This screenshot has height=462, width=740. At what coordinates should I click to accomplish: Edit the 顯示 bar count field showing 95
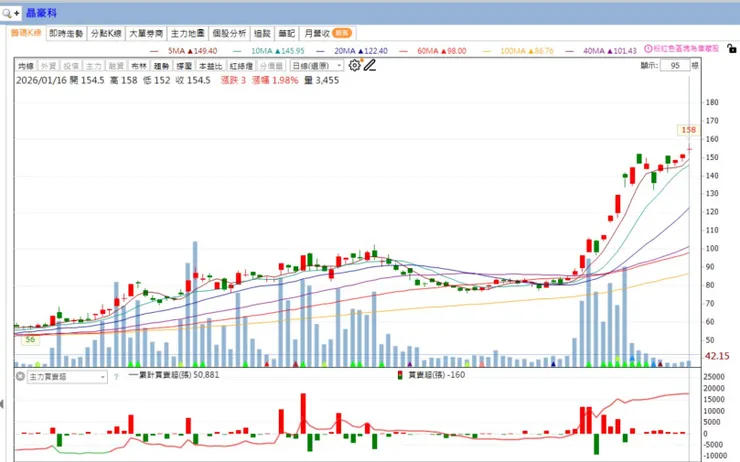point(675,66)
